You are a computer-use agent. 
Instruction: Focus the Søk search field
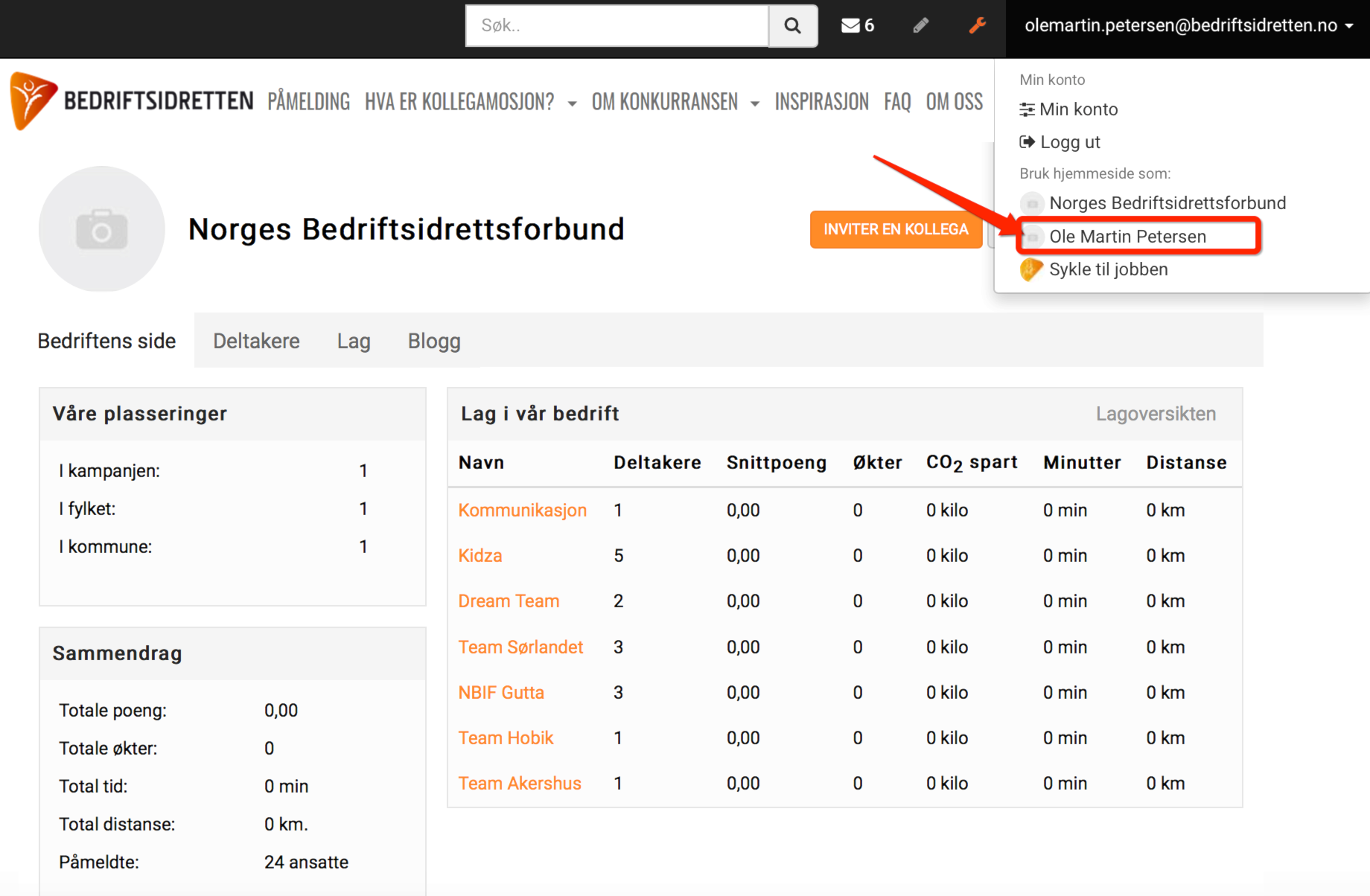click(617, 26)
